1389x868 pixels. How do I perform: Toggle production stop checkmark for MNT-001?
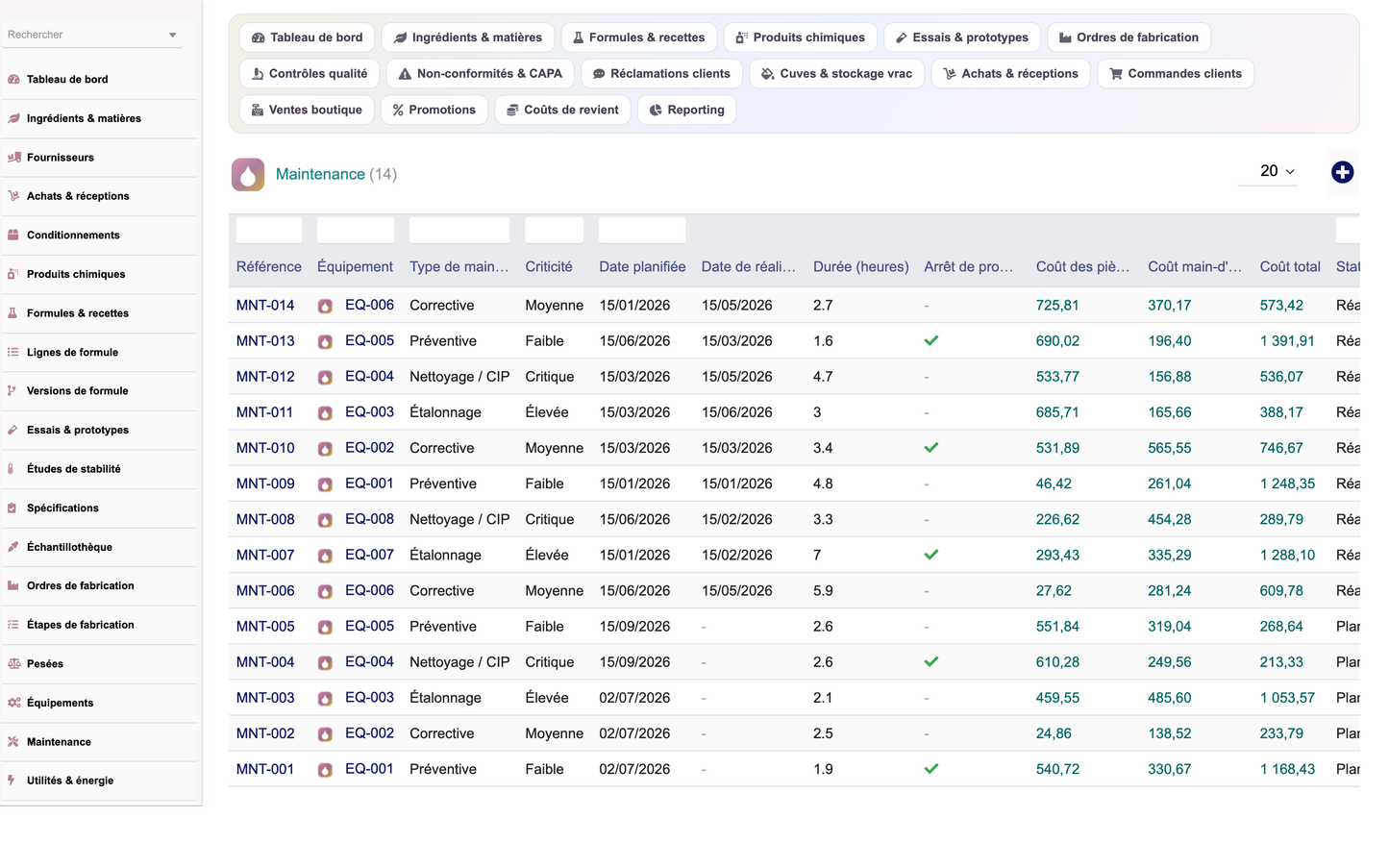[931, 769]
